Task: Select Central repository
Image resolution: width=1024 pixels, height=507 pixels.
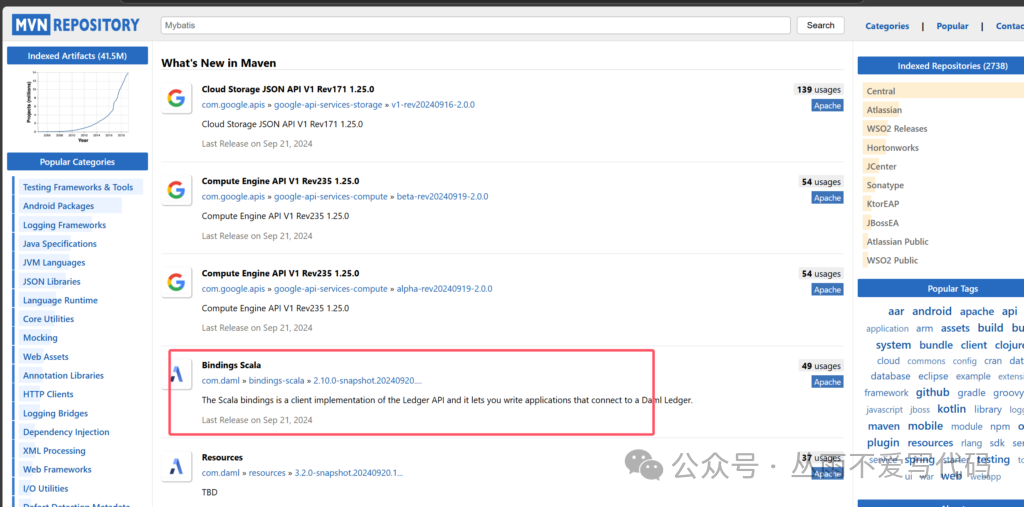Action: [880, 91]
